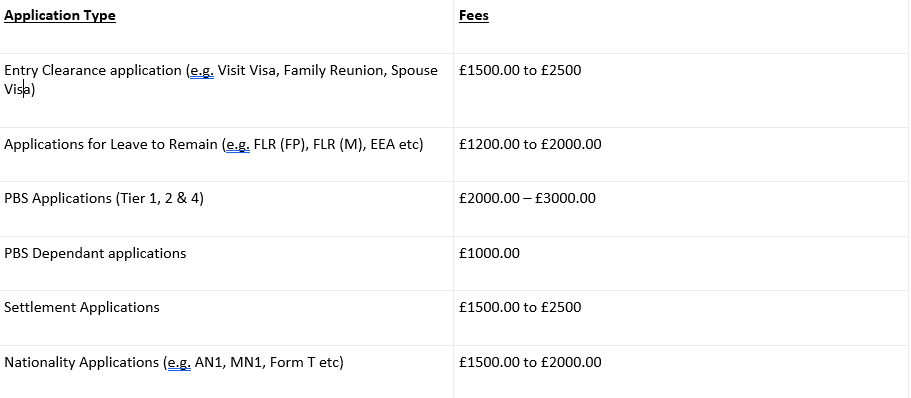
Task: Click the word Visa) on second line
Action: pos(20,90)
